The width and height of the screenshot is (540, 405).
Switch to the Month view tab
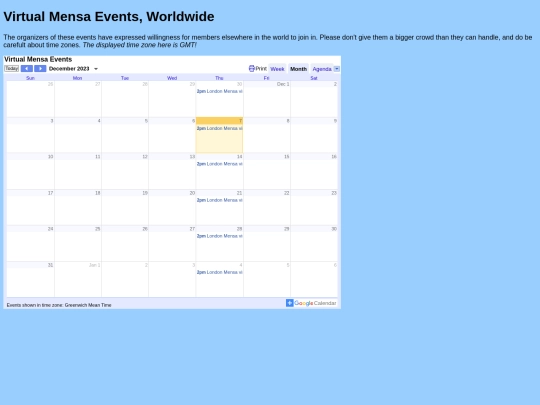pos(298,69)
